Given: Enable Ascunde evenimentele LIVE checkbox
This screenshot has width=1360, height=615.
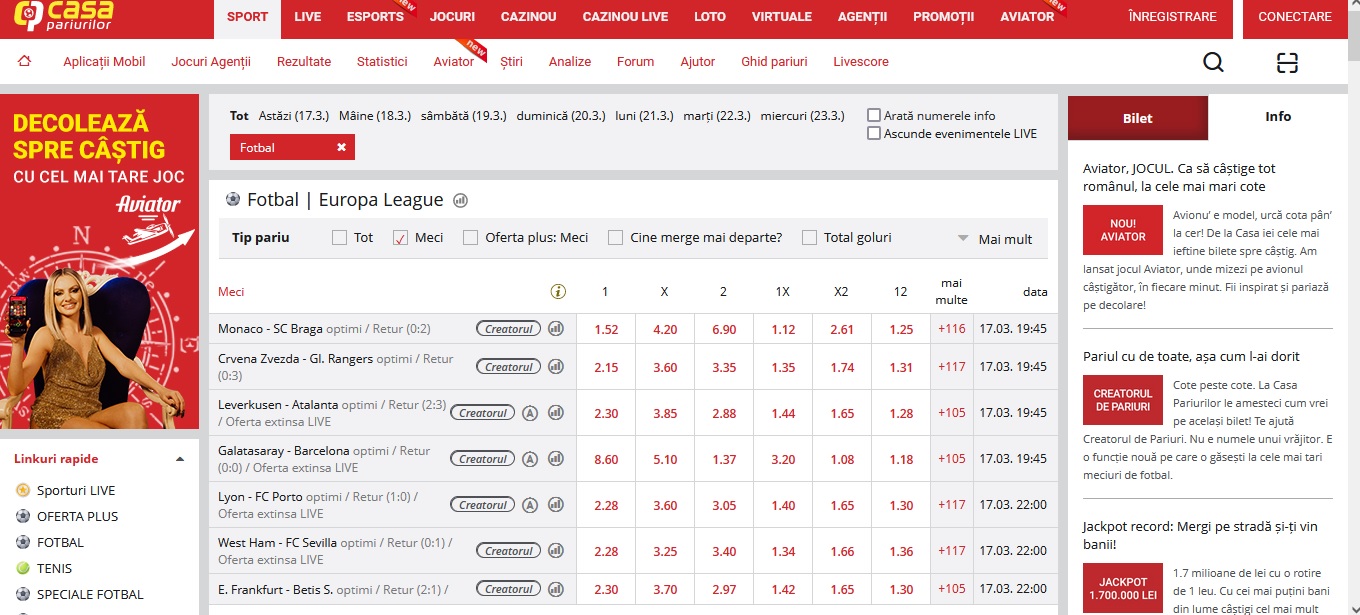Looking at the screenshot, I should 874,133.
